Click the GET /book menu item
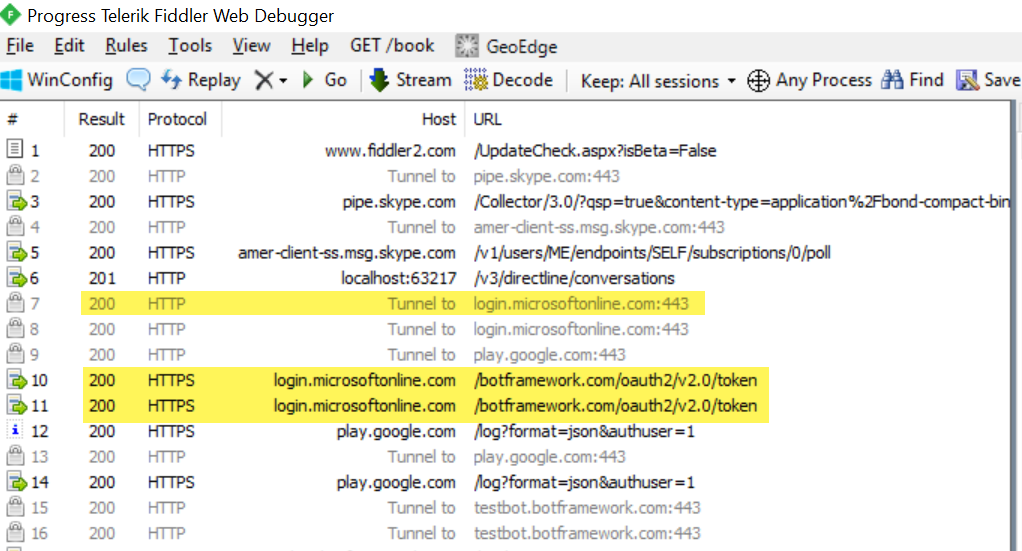Image resolution: width=1022 pixels, height=551 pixels. tap(392, 46)
